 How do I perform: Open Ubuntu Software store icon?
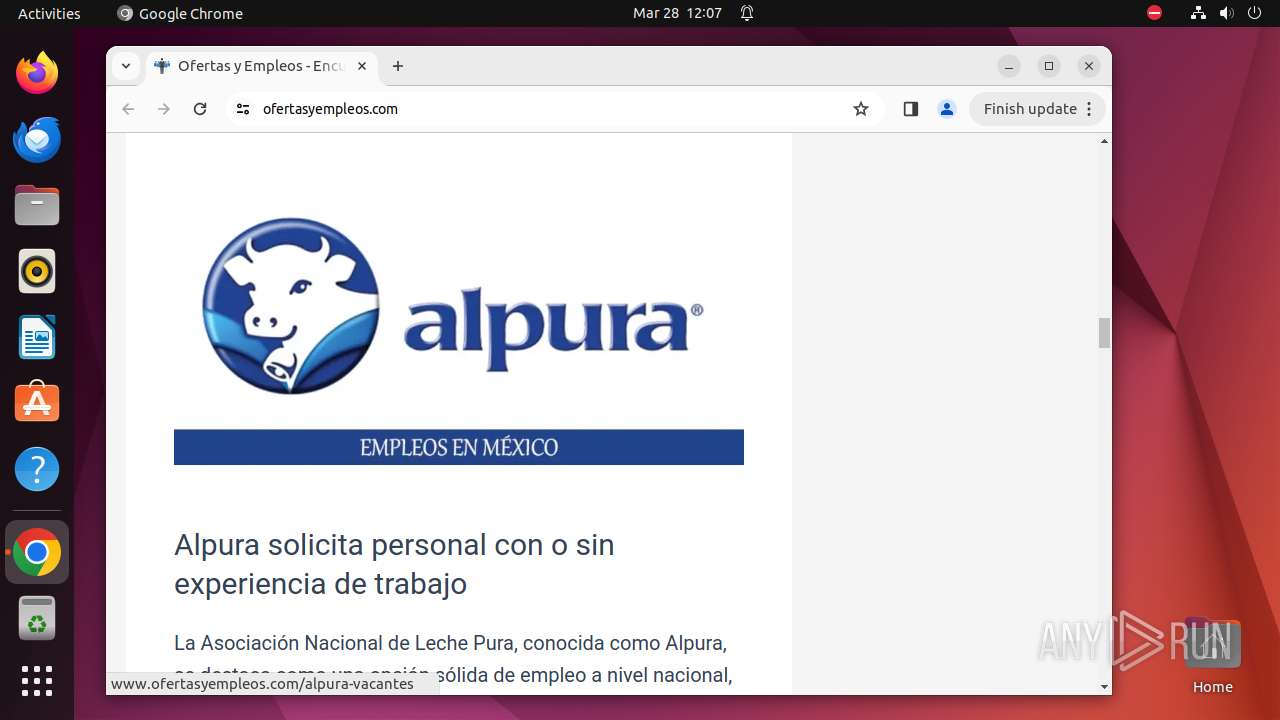[x=37, y=403]
